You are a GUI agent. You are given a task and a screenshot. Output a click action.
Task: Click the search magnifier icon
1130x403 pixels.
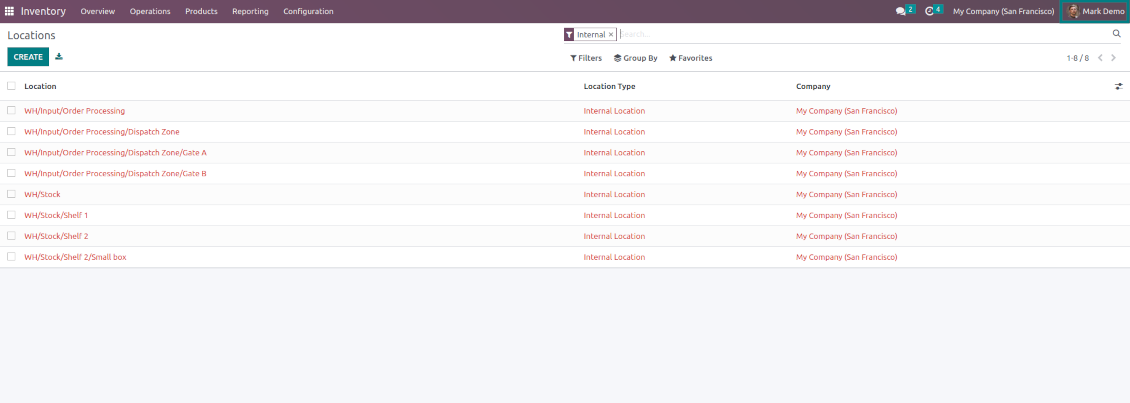click(x=1117, y=34)
